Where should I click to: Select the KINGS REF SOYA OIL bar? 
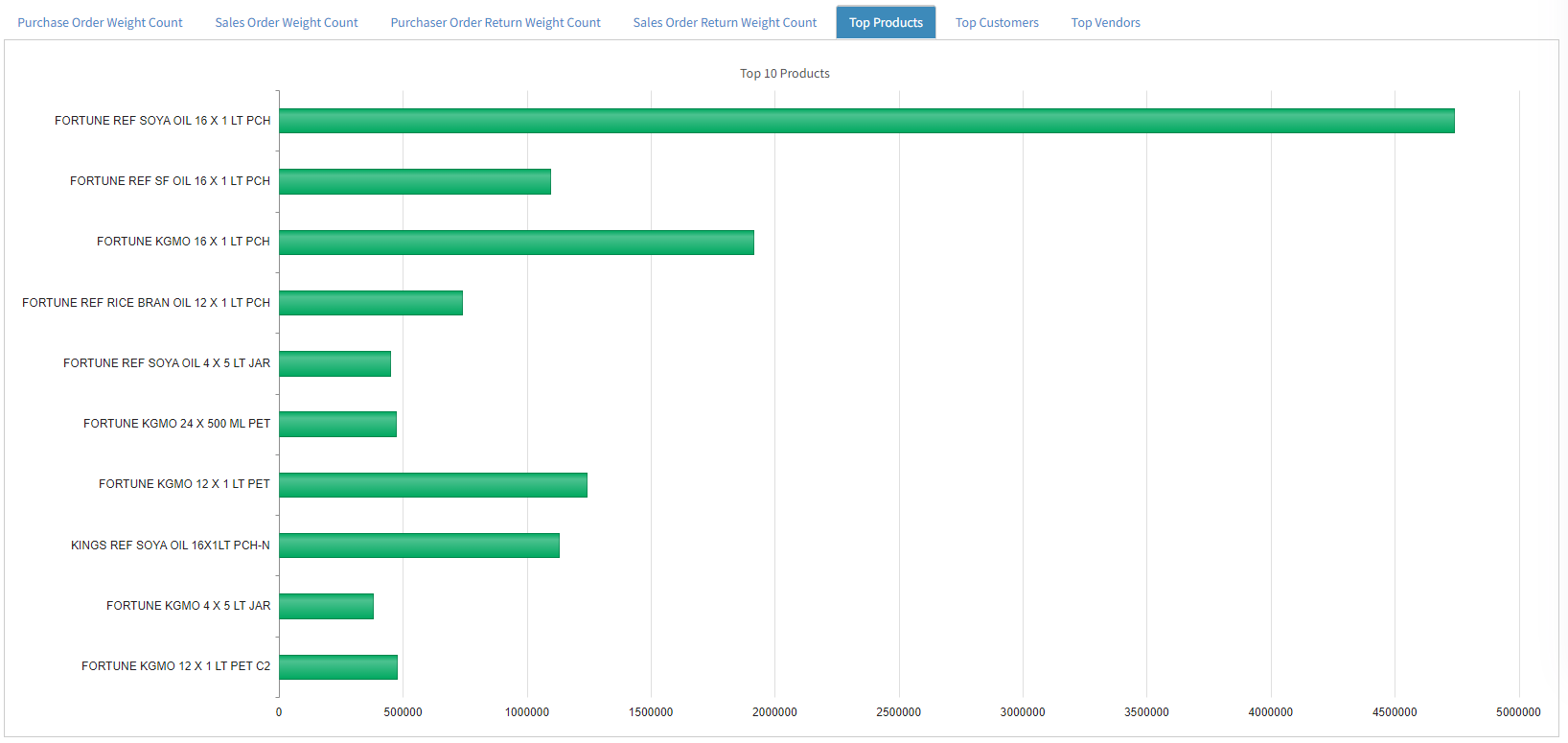coord(419,546)
